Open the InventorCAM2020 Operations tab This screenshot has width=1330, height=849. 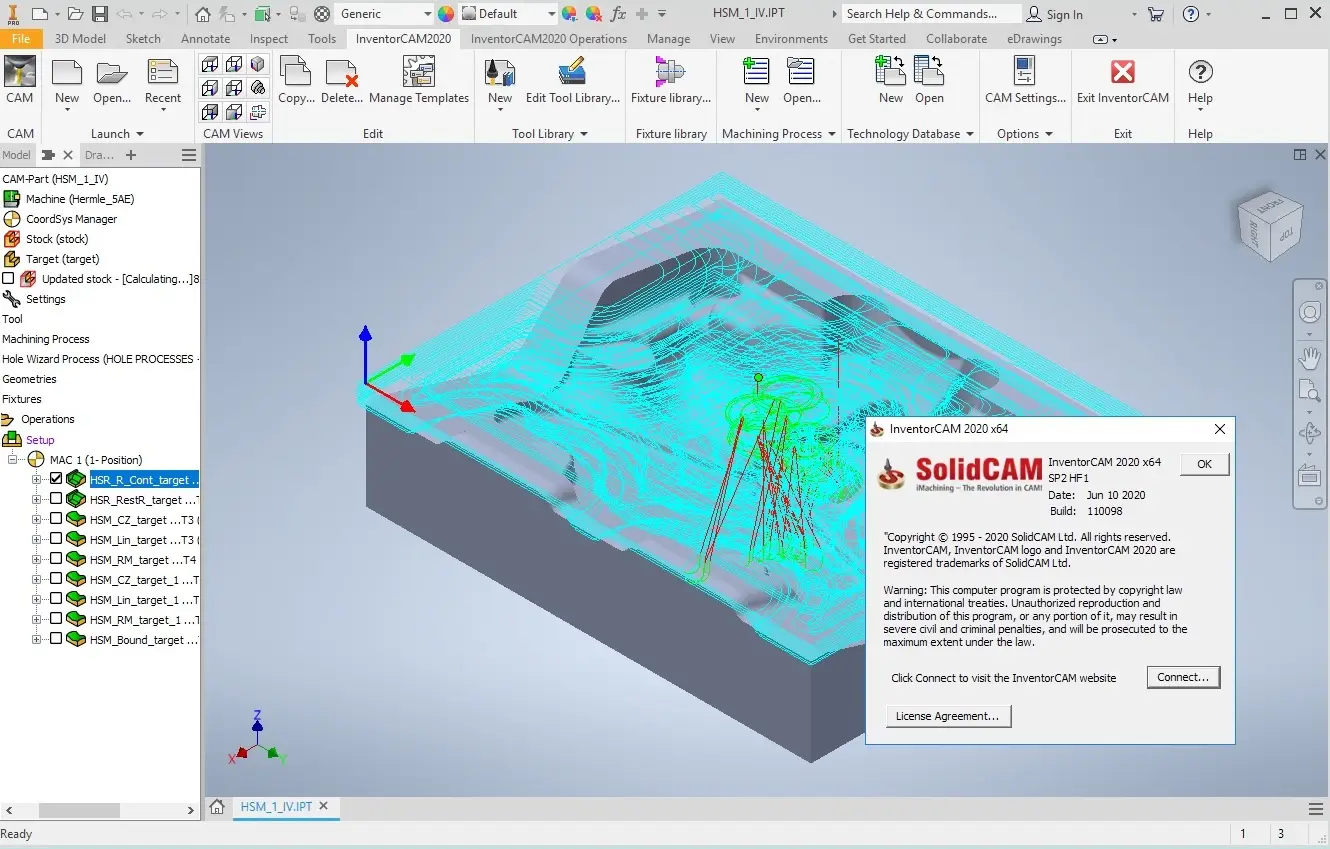549,39
